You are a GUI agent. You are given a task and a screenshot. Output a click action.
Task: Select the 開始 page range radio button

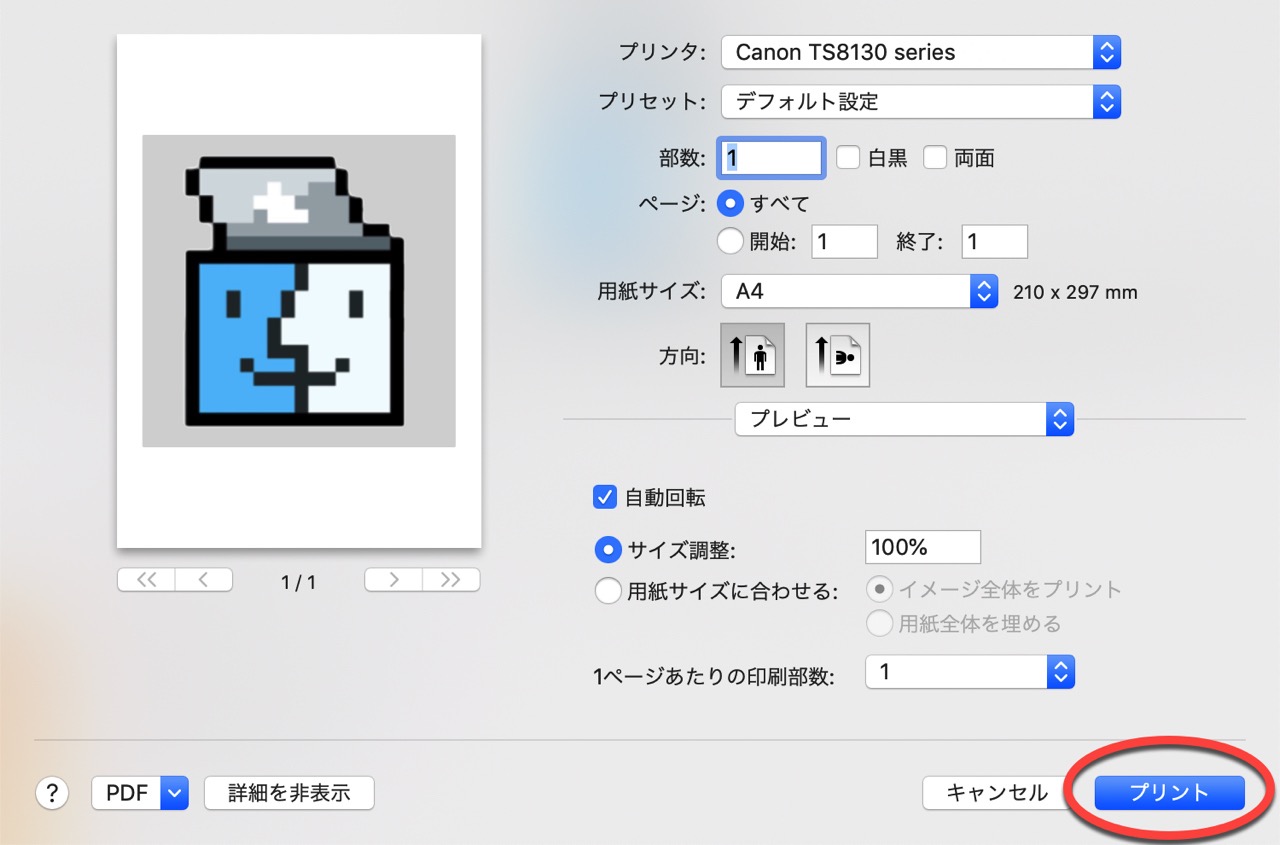point(731,241)
